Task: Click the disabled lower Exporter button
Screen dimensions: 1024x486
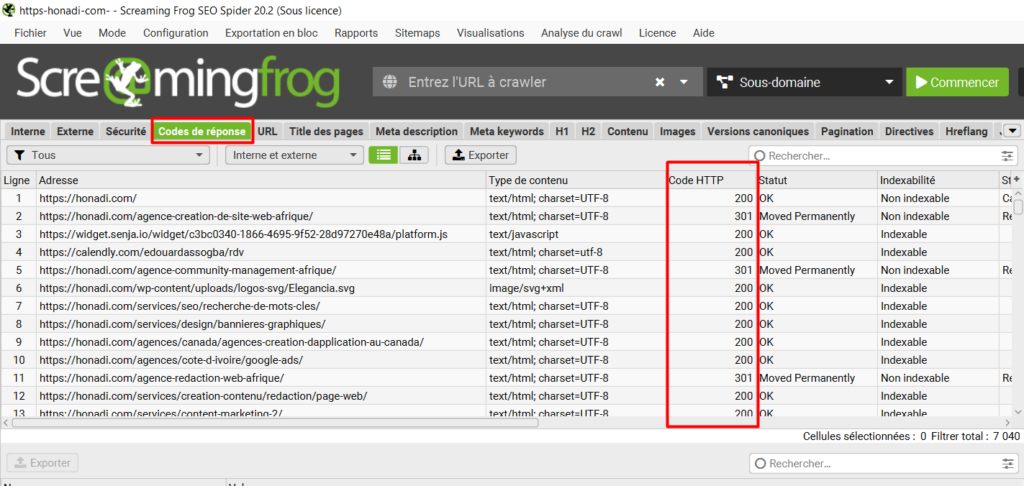Action: tap(42, 462)
